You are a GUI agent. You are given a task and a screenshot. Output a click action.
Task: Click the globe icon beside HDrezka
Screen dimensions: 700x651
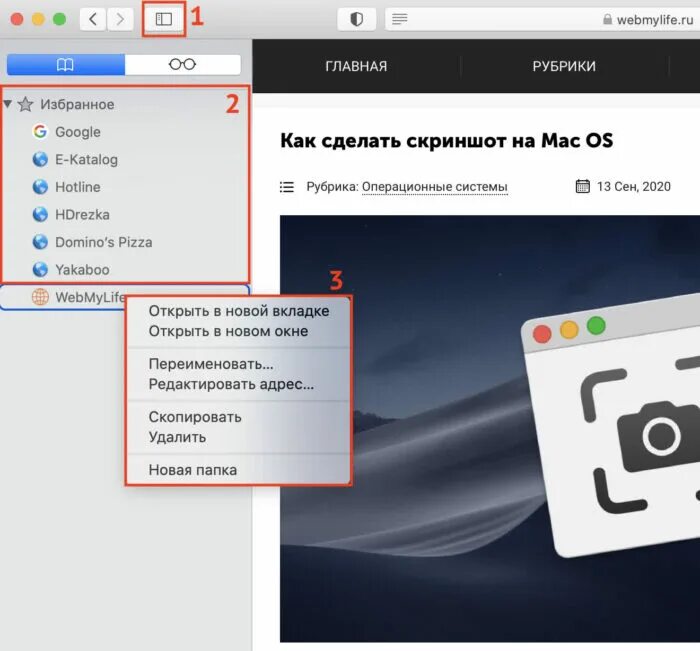click(40, 215)
